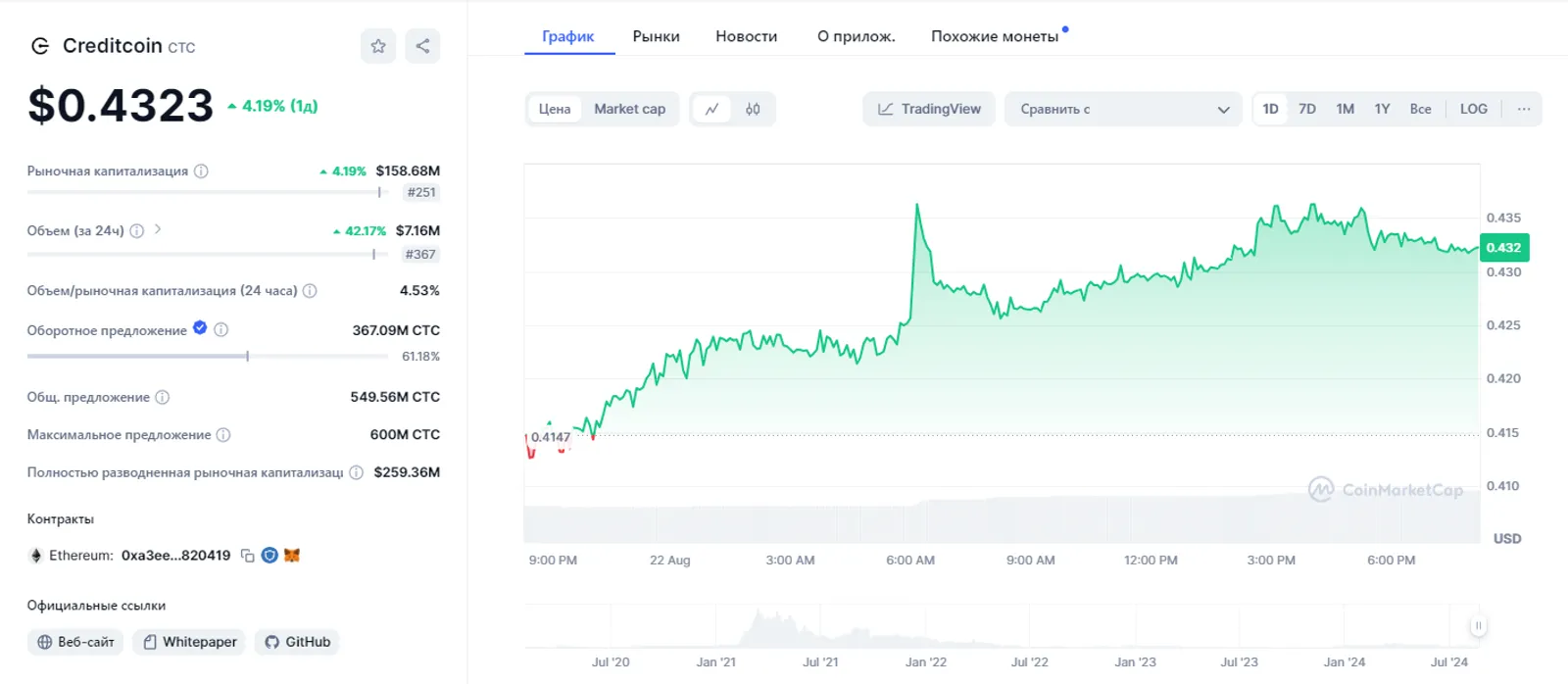1568x684 pixels.
Task: Select the Все time range
Action: (x=1420, y=109)
